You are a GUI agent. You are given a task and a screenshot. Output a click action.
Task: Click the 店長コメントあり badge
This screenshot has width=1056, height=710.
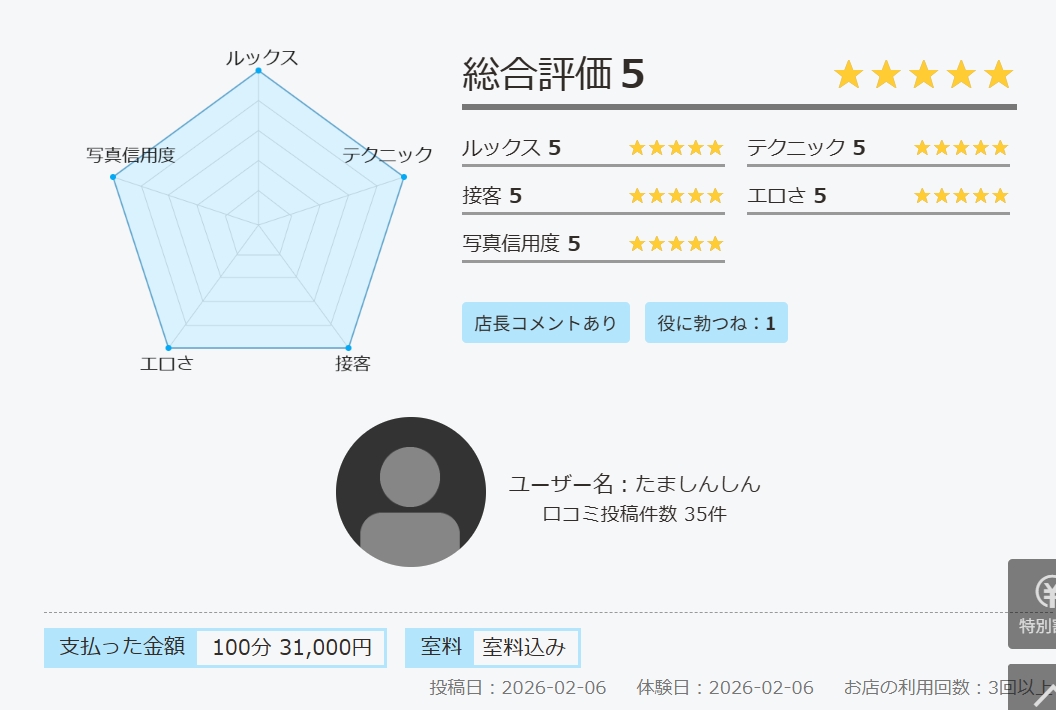[x=545, y=323]
